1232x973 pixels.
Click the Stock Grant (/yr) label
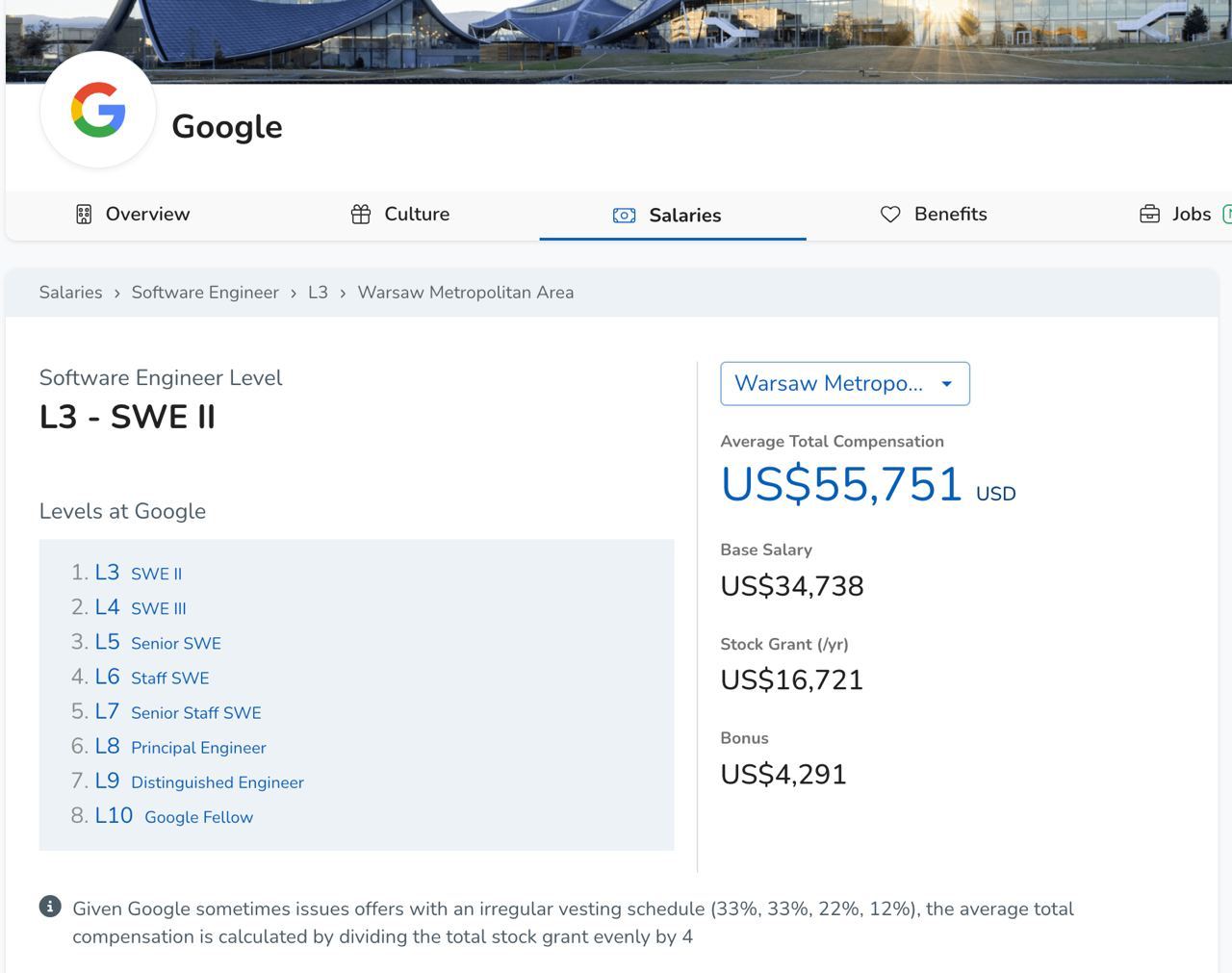click(x=784, y=645)
